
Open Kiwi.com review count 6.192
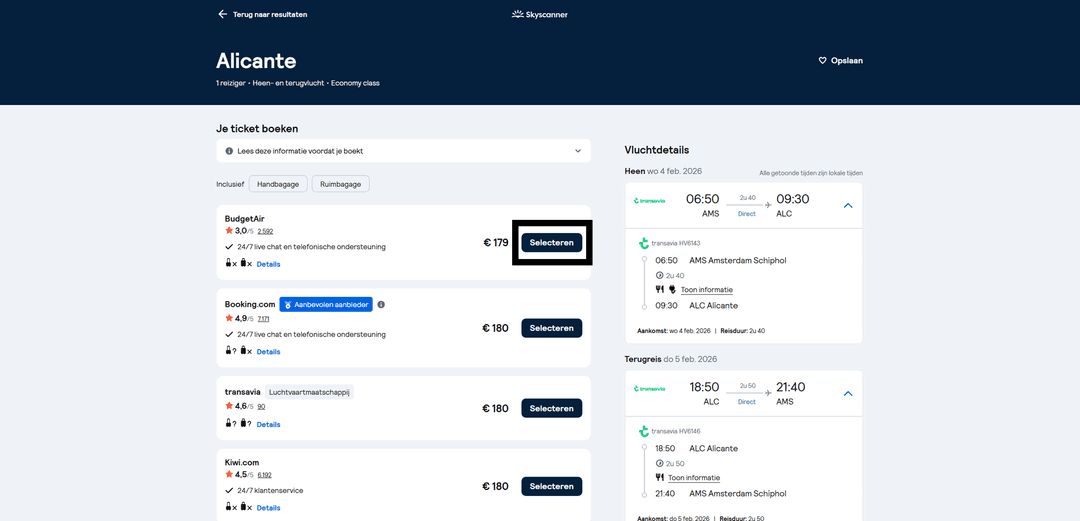click(x=264, y=475)
